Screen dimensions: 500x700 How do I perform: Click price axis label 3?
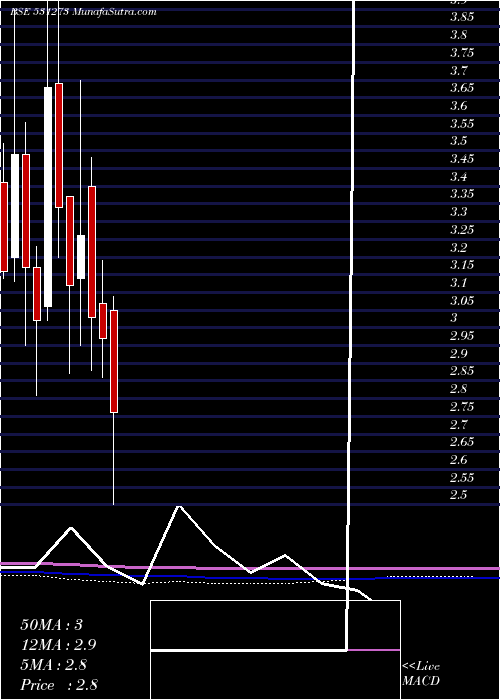(455, 318)
